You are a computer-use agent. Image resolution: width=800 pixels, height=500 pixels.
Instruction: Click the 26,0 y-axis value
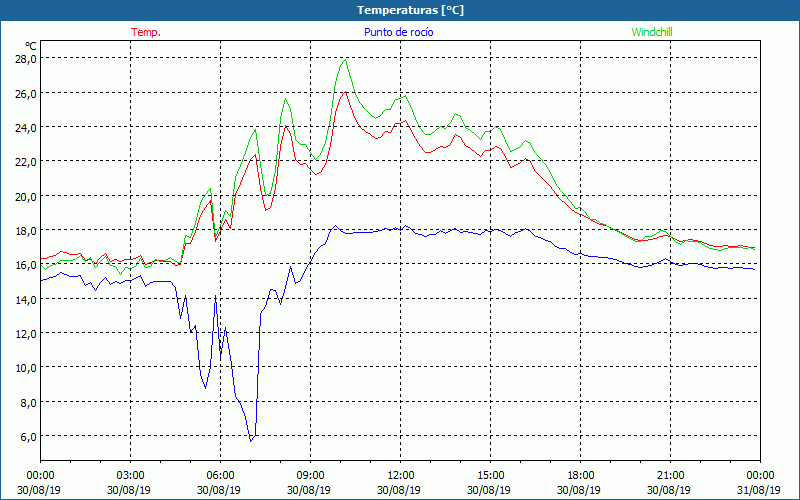(26, 93)
